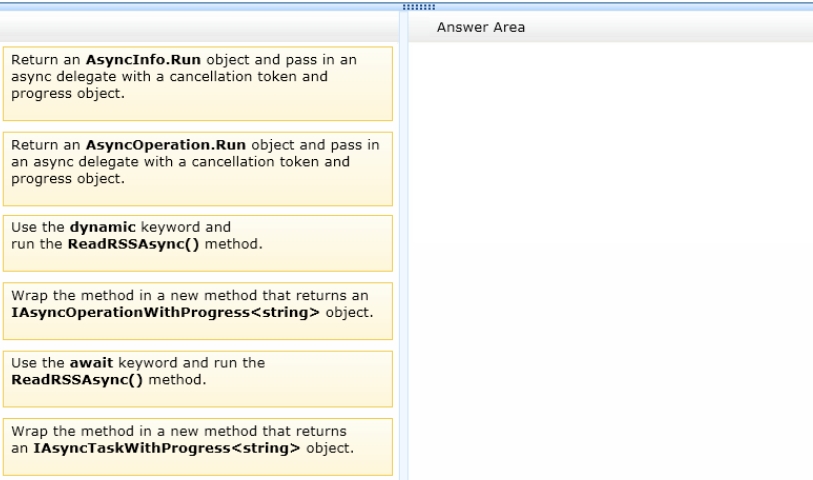Viewport: 813px width, 480px height.
Task: Choose the IAsyncOperationWithProgress<string> wrap option
Action: coord(198,311)
